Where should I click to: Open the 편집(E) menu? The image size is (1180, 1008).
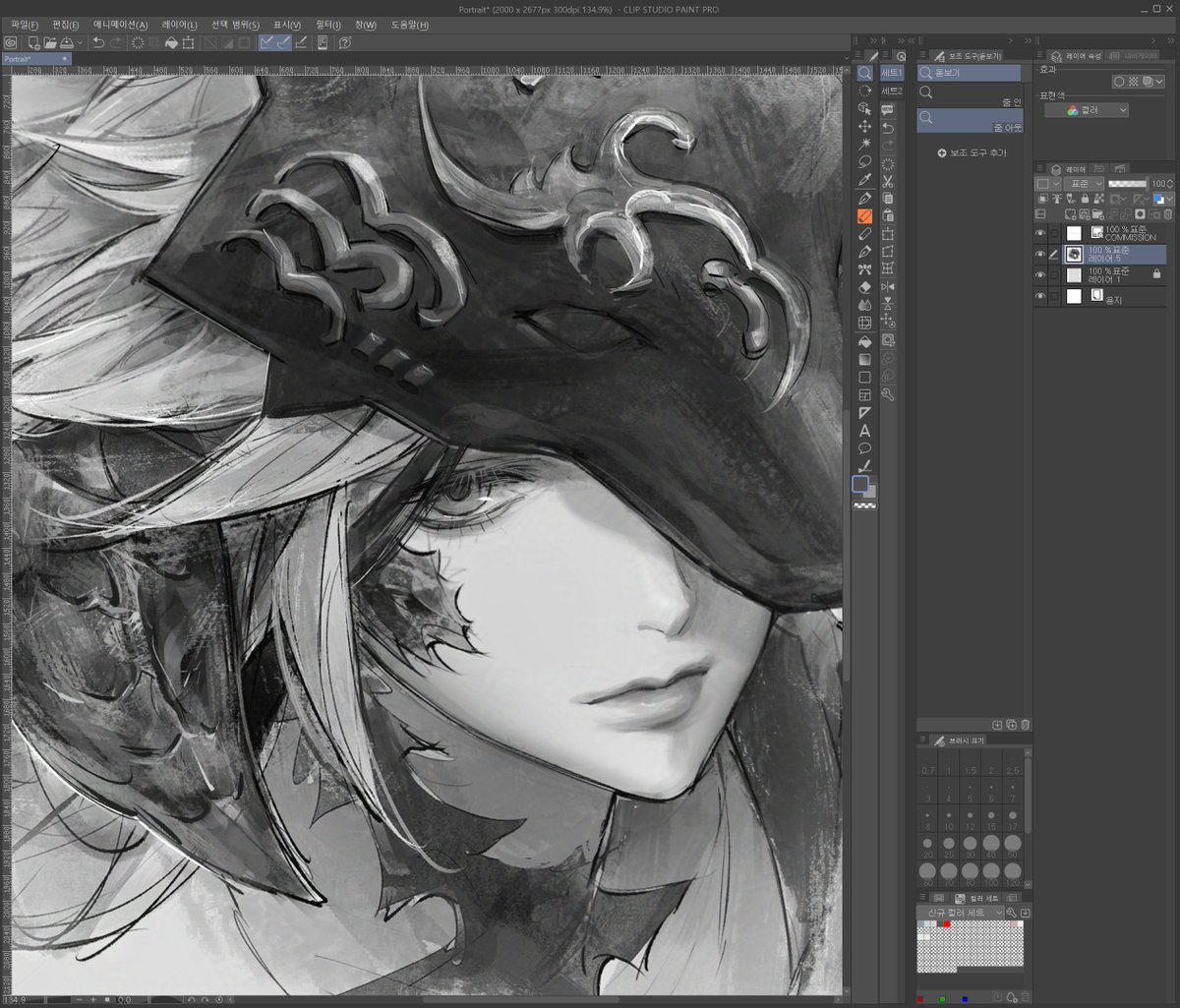coord(66,25)
